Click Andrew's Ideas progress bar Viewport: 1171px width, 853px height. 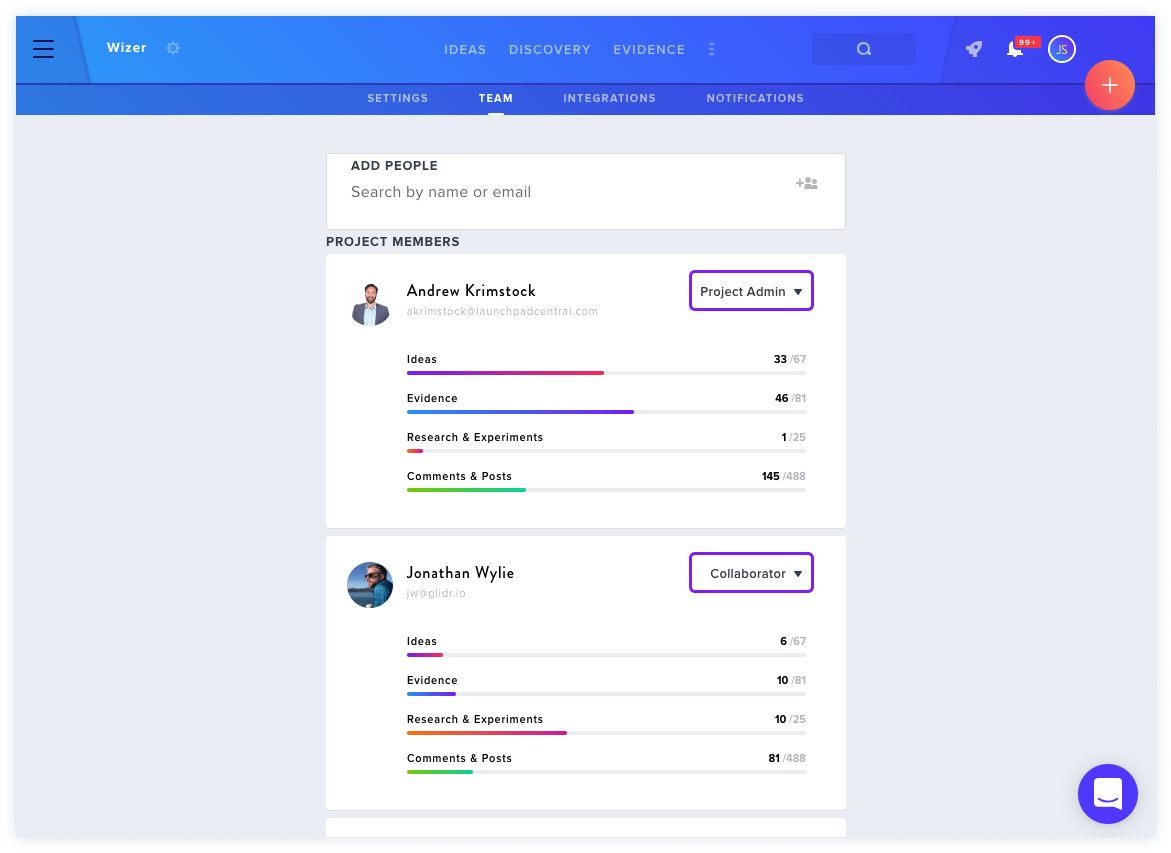606,373
